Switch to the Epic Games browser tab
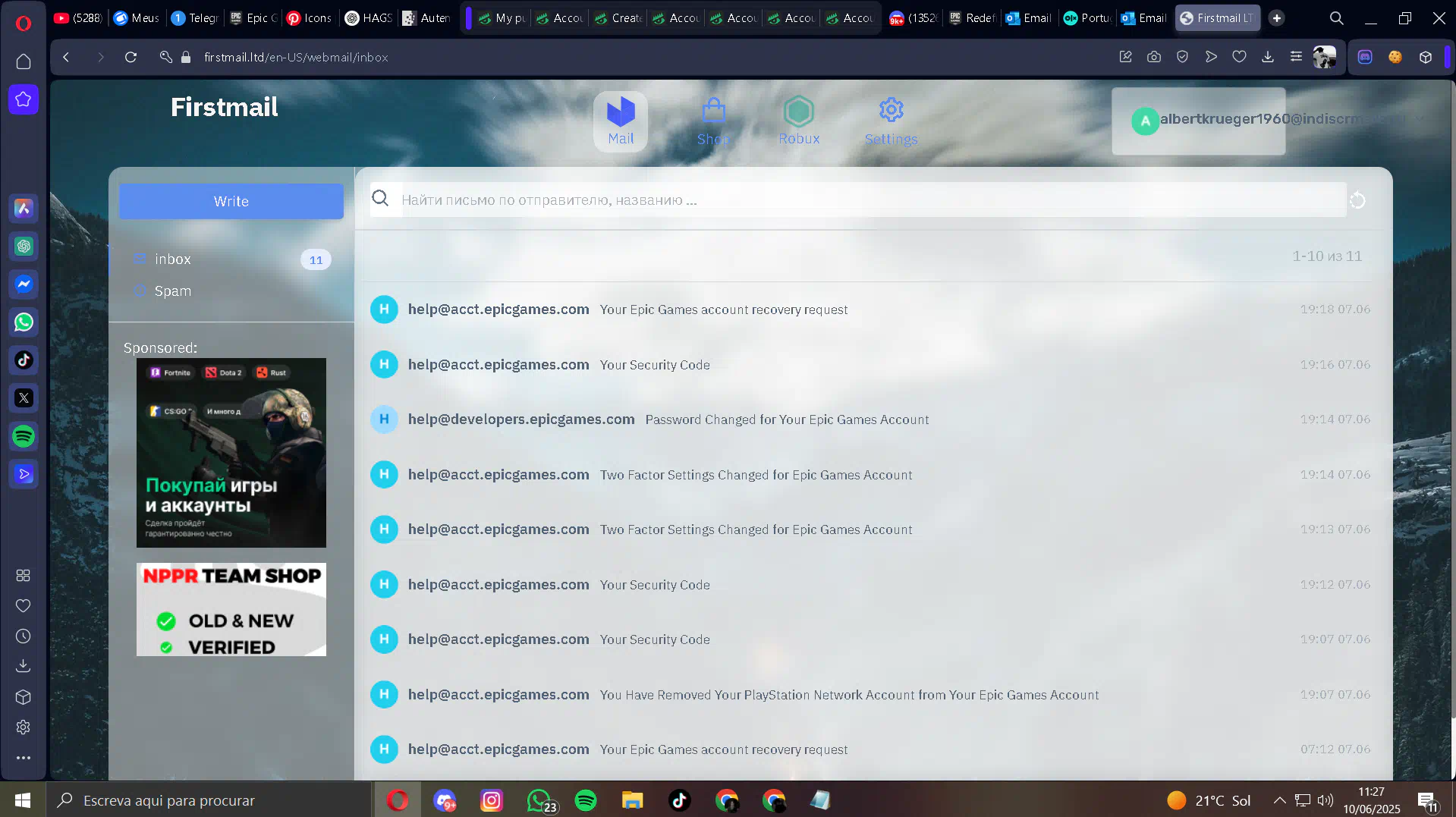Viewport: 1456px width, 817px height. [253, 18]
